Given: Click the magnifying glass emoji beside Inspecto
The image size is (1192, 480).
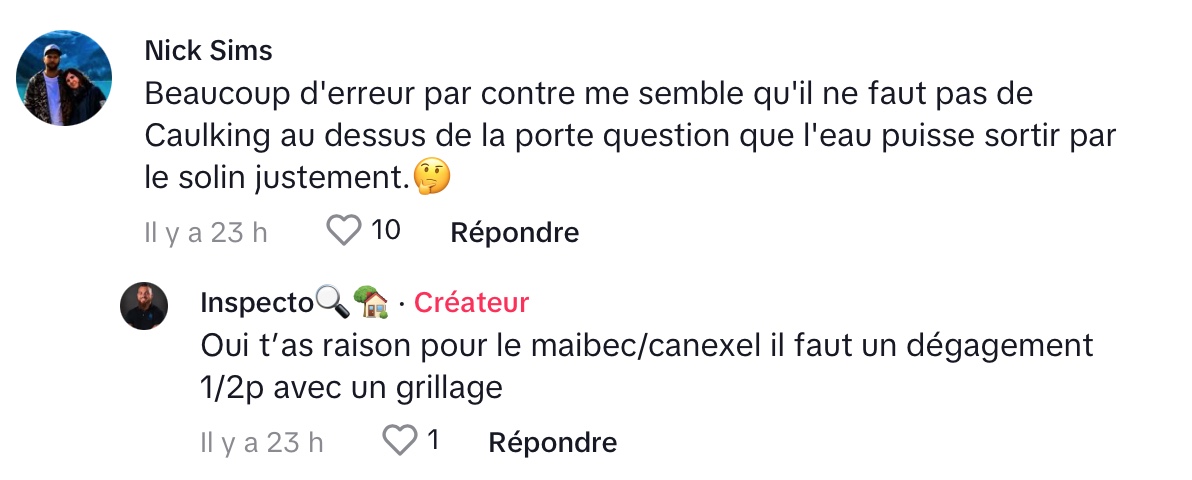Looking at the screenshot, I should click(330, 301).
